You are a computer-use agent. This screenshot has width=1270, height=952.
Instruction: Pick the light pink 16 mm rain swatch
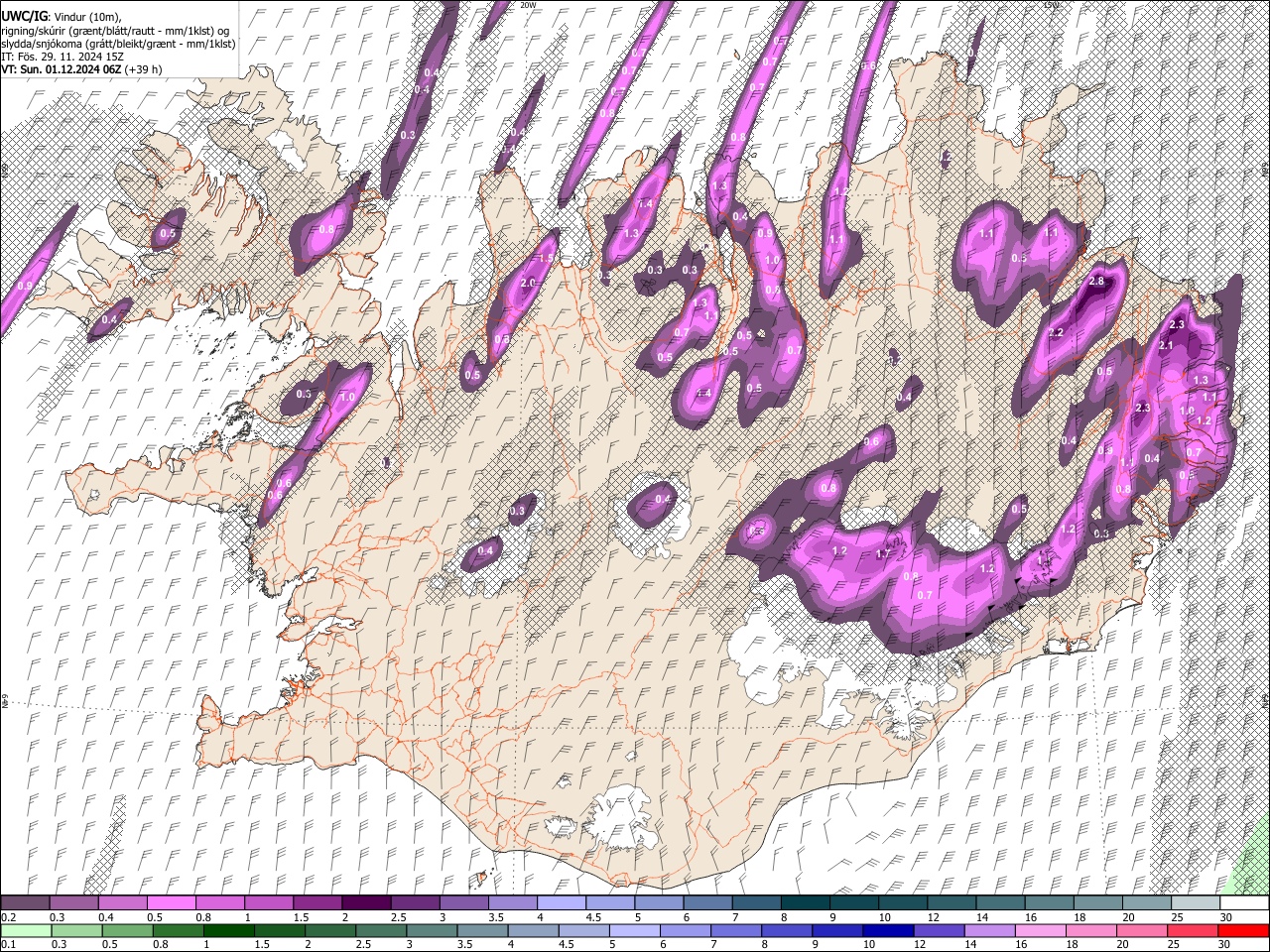1040,930
